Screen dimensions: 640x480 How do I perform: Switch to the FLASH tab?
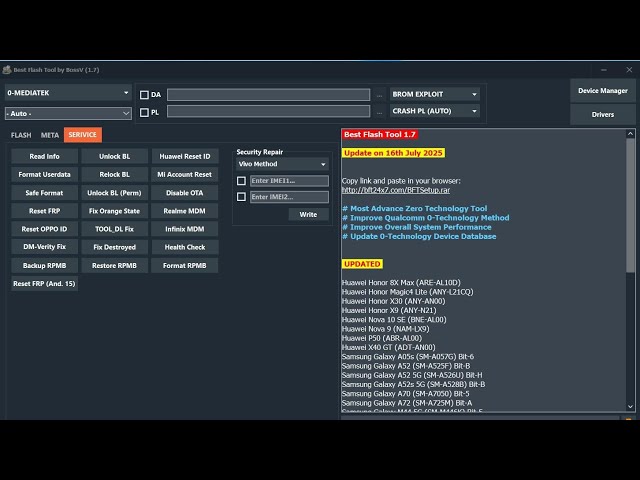coord(21,135)
